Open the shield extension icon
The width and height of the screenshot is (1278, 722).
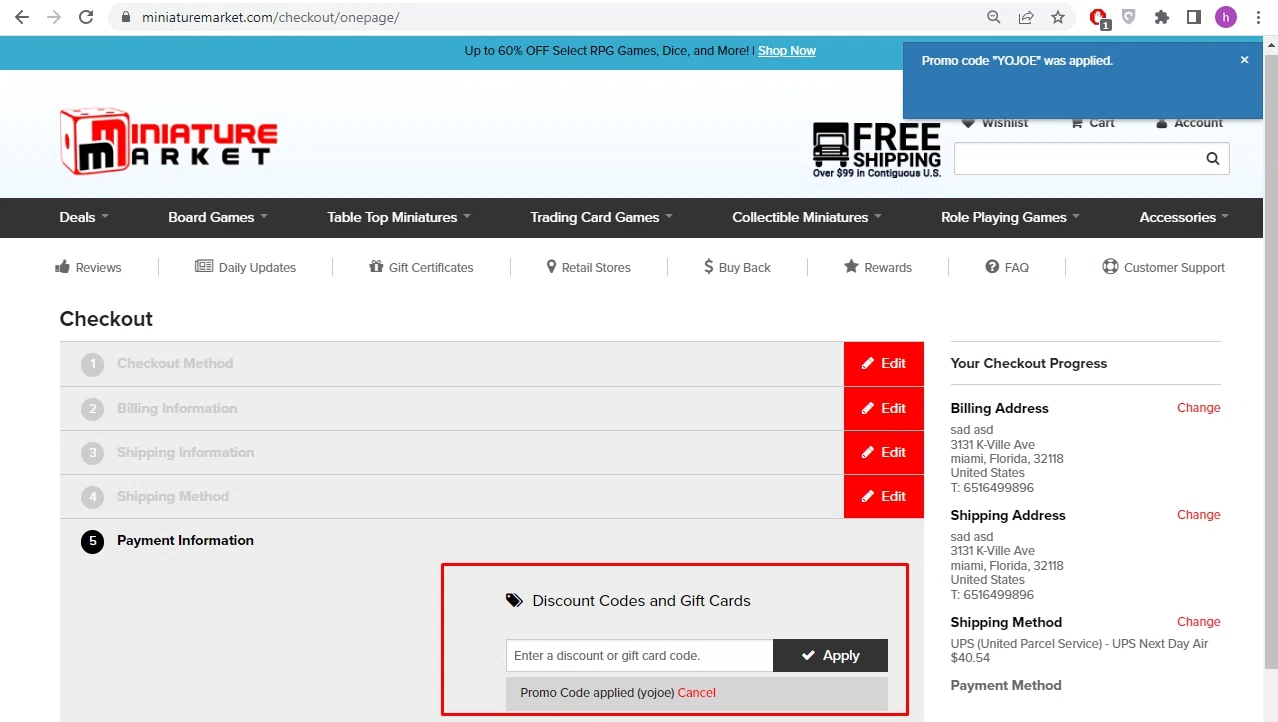(1129, 17)
